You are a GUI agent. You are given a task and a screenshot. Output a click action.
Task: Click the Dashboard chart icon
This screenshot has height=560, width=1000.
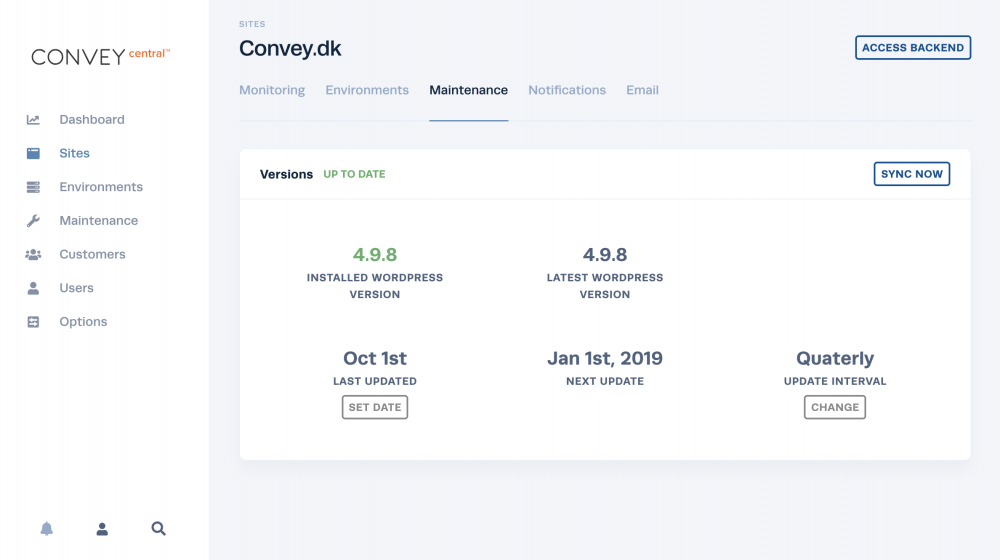pos(33,120)
